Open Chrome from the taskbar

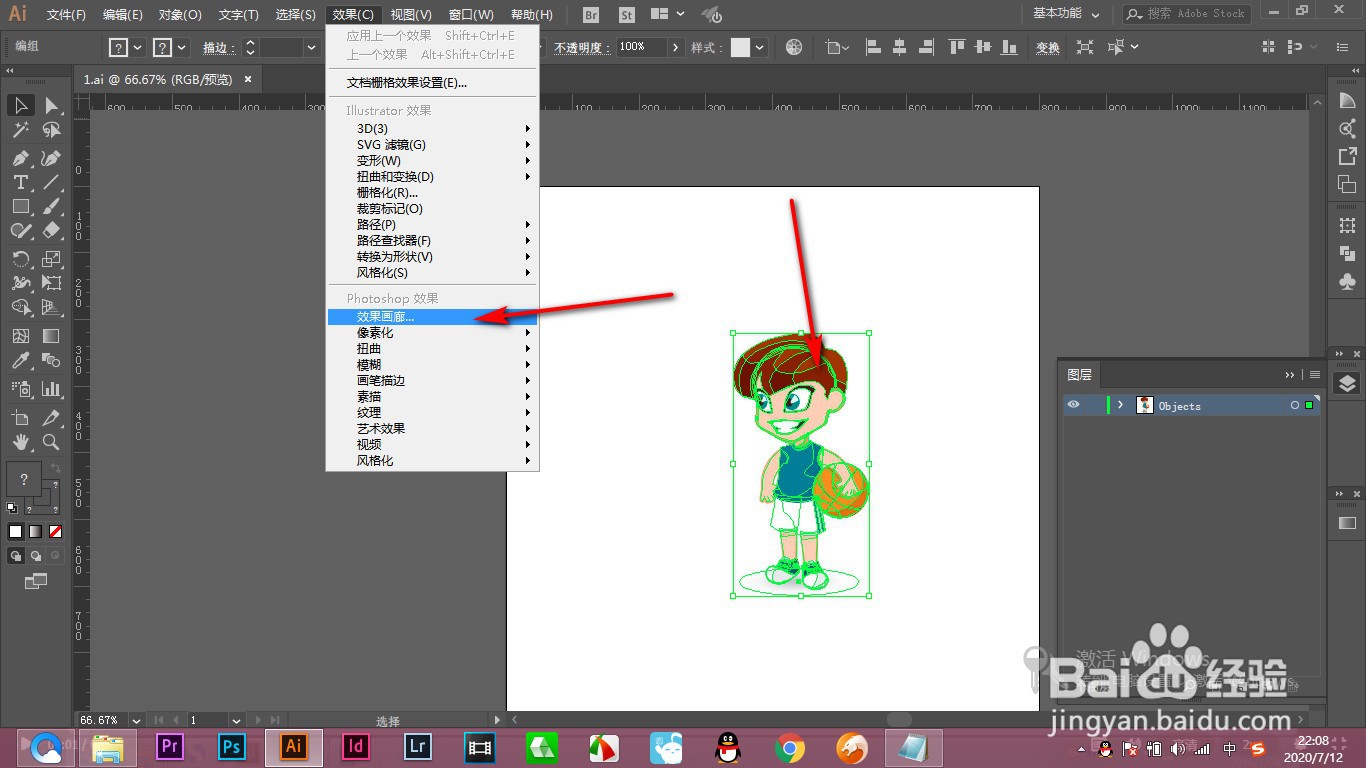coord(790,747)
